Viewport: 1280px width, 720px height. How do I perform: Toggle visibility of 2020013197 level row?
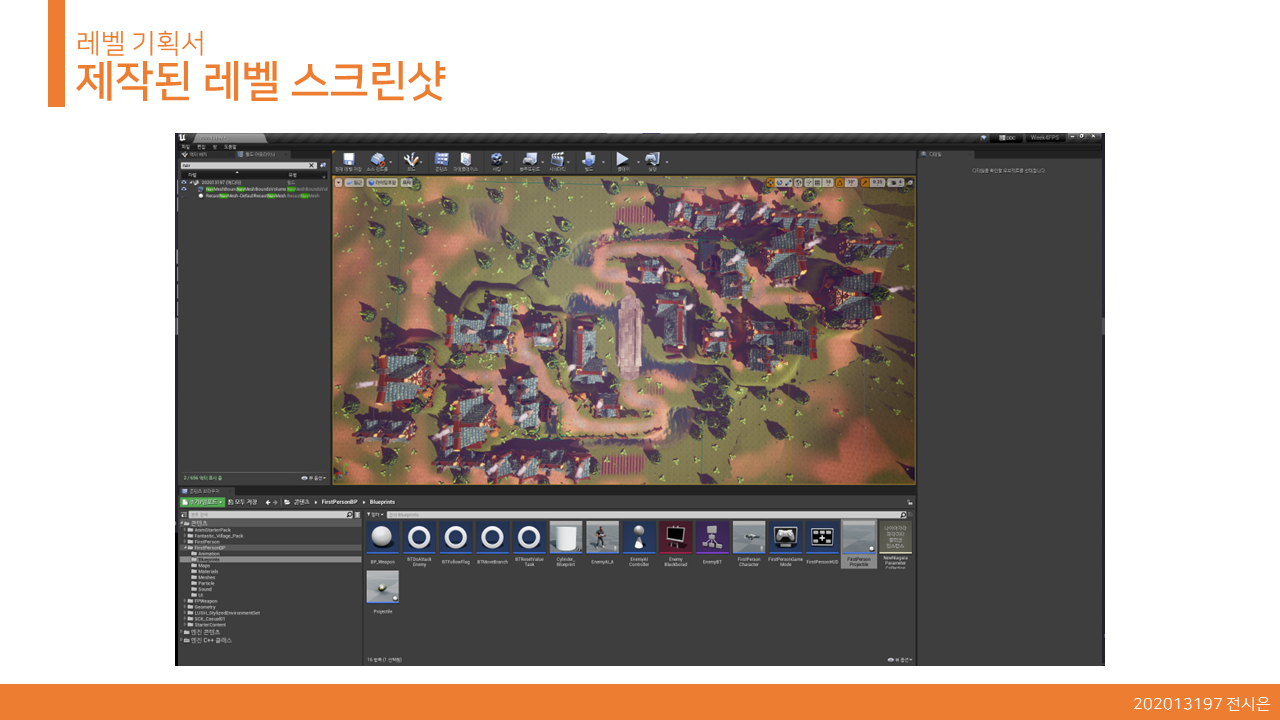pyautogui.click(x=184, y=182)
